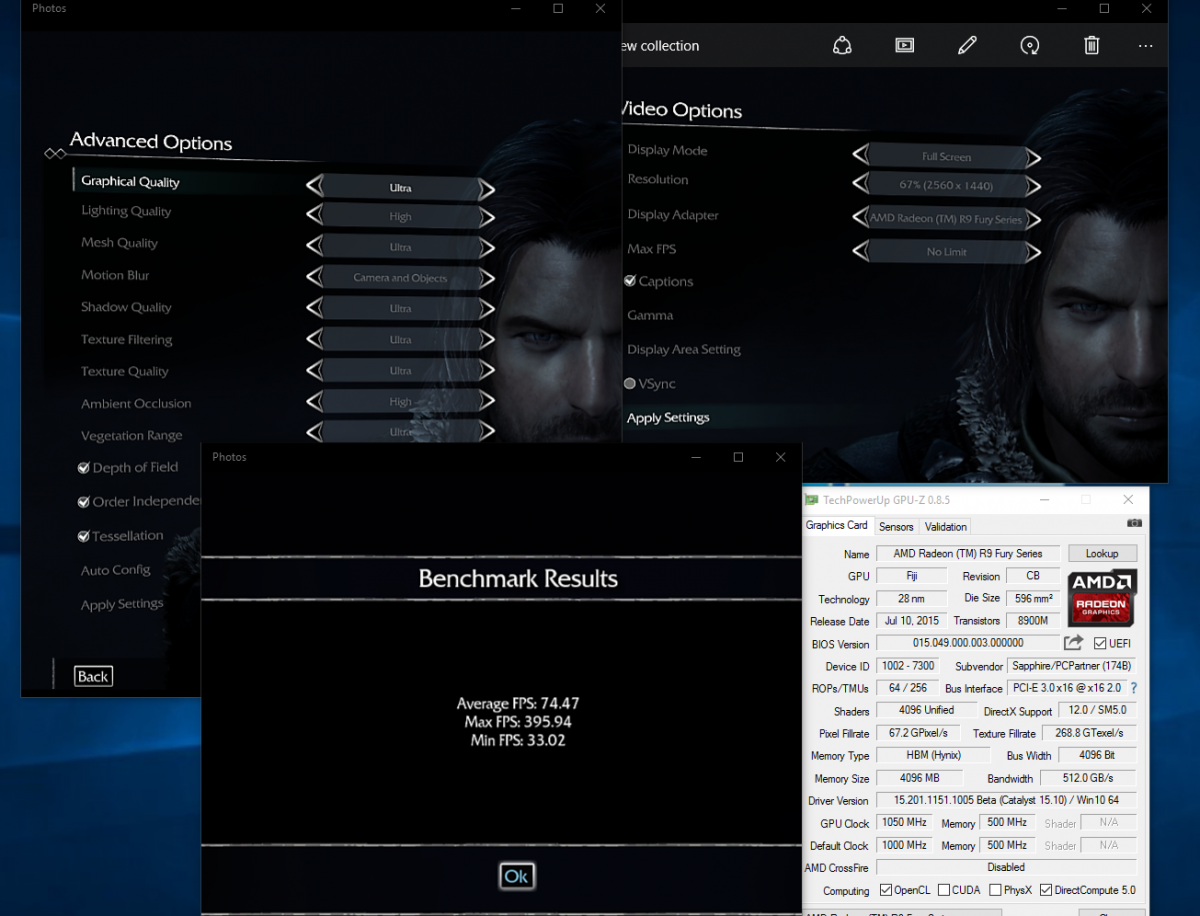Open the Resolution 67% (2560 x 1440) selector
Image resolution: width=1200 pixels, height=916 pixels.
[946, 186]
